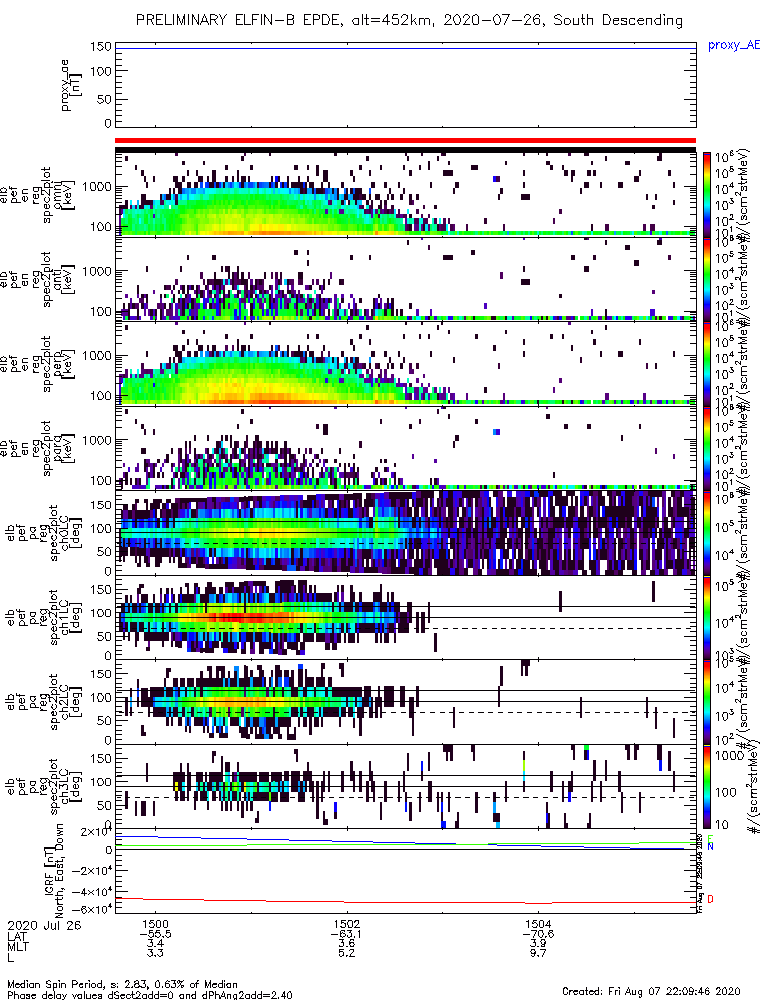Click the proxy_ae [nT] y-axis label
This screenshot has height=1000, width=775.
(71, 85)
